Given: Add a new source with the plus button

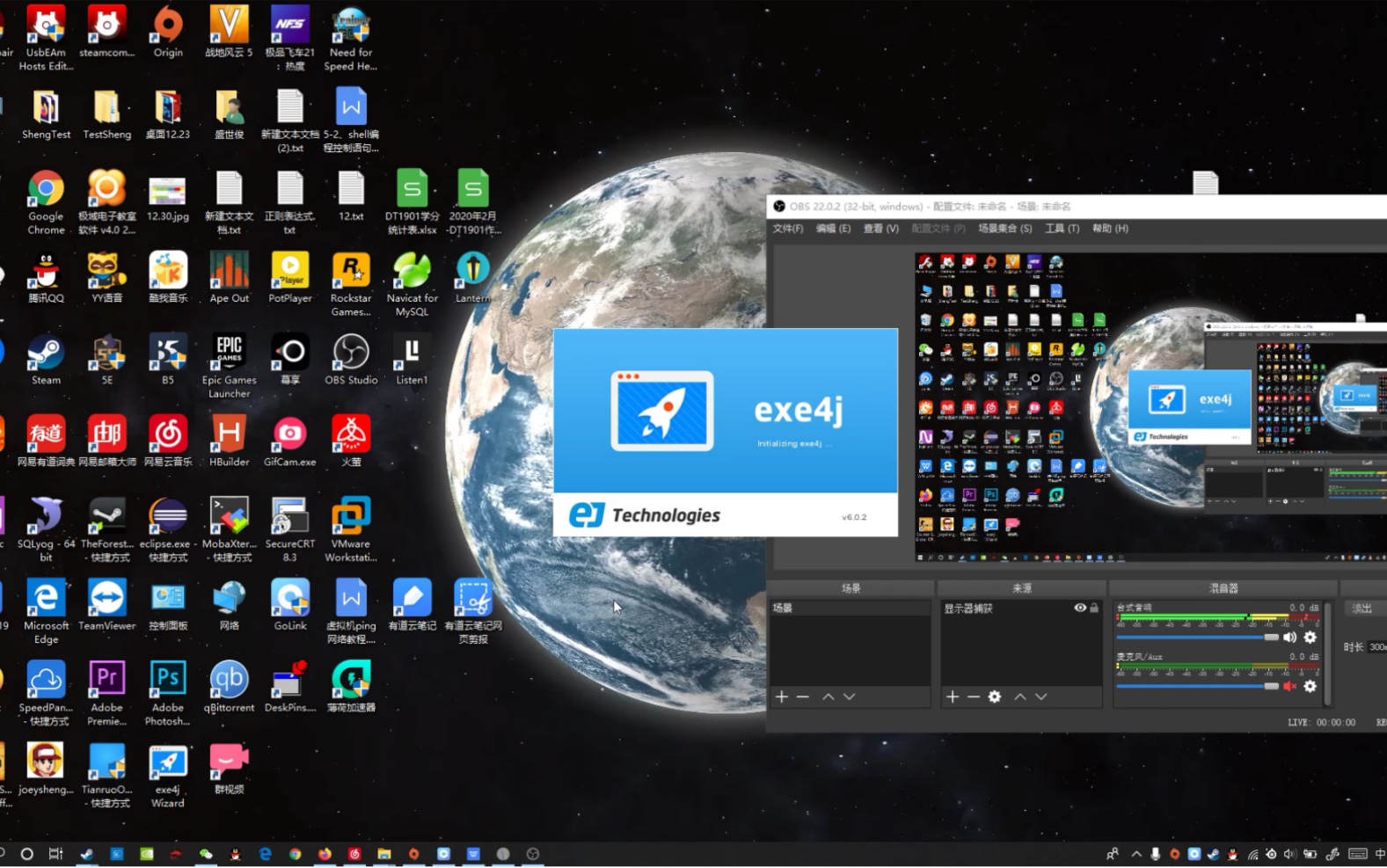Looking at the screenshot, I should click(x=952, y=697).
